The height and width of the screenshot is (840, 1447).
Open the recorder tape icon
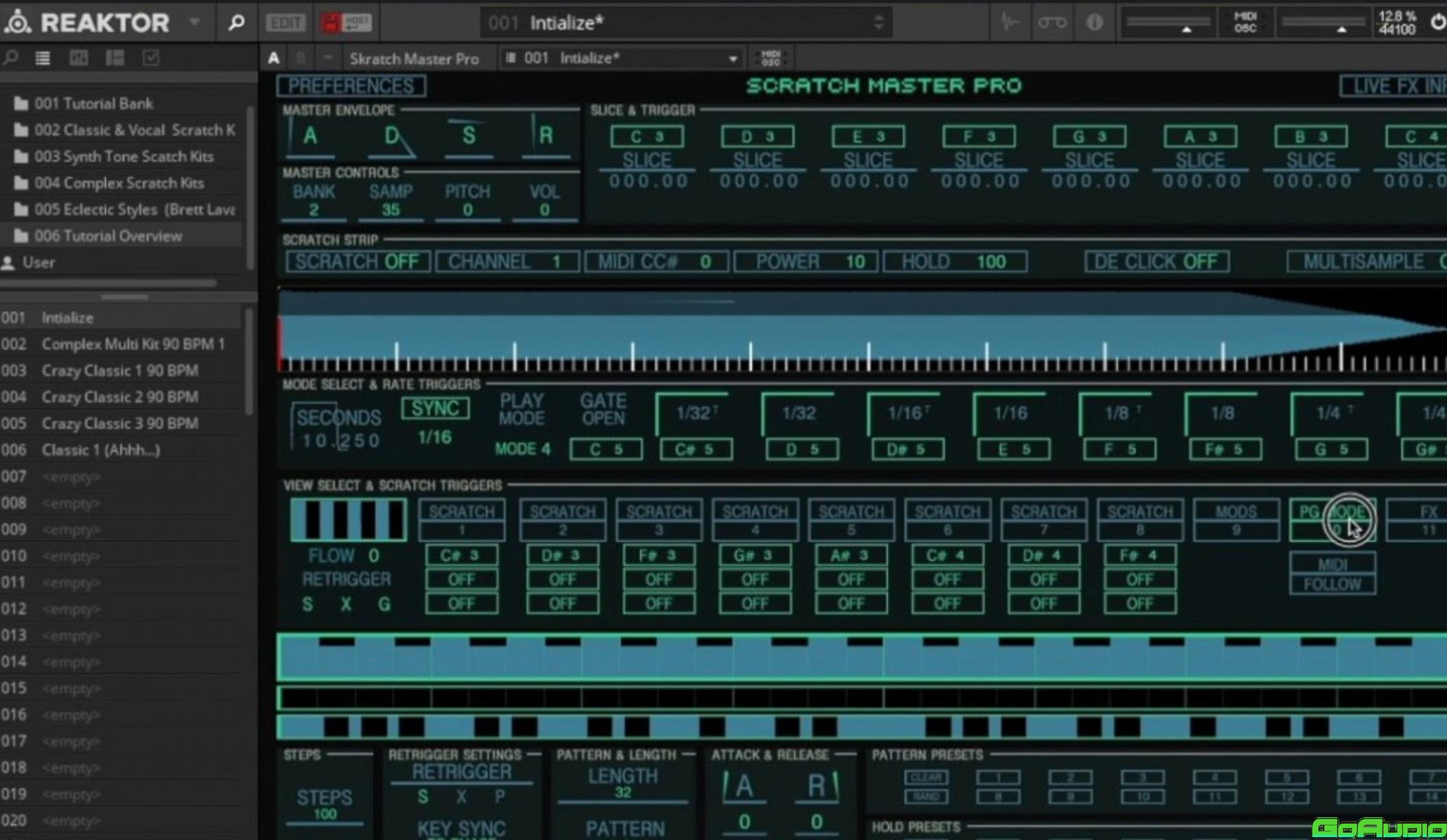point(1052,23)
